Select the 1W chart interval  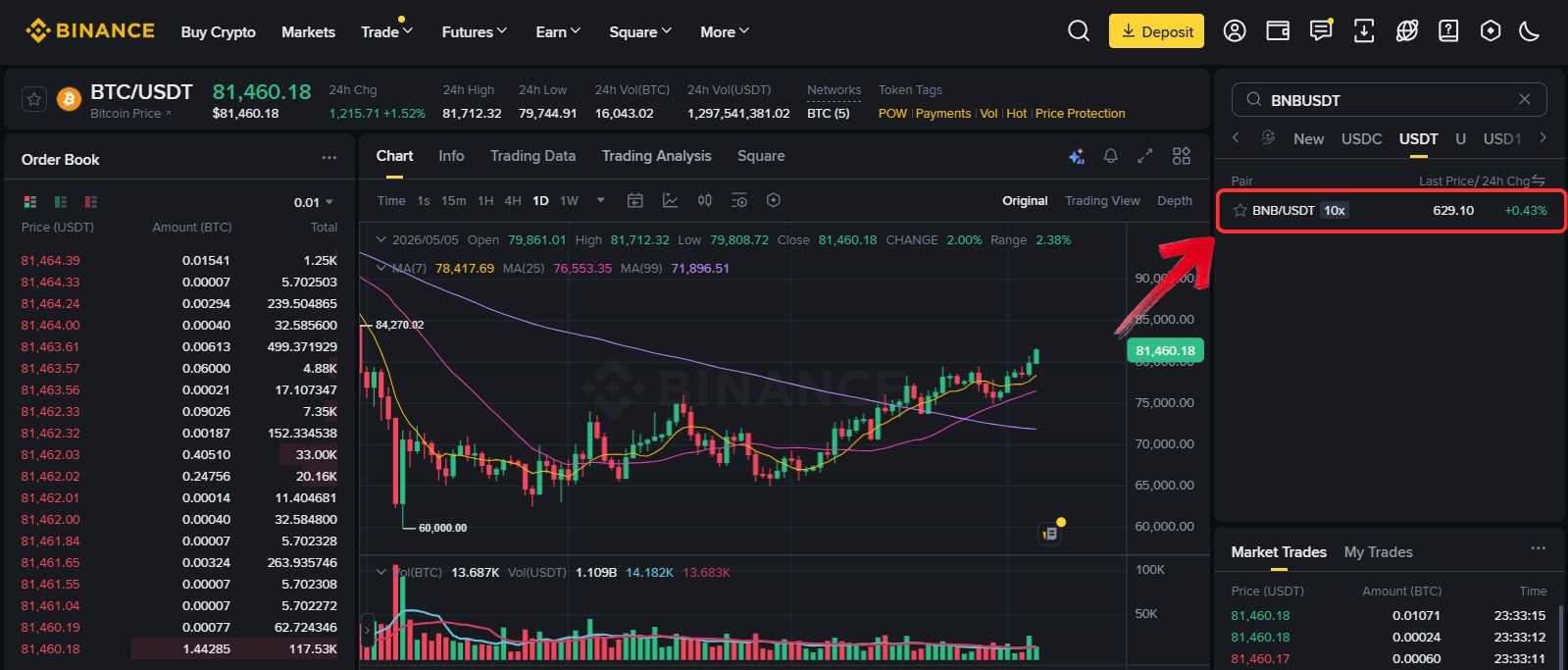click(569, 200)
